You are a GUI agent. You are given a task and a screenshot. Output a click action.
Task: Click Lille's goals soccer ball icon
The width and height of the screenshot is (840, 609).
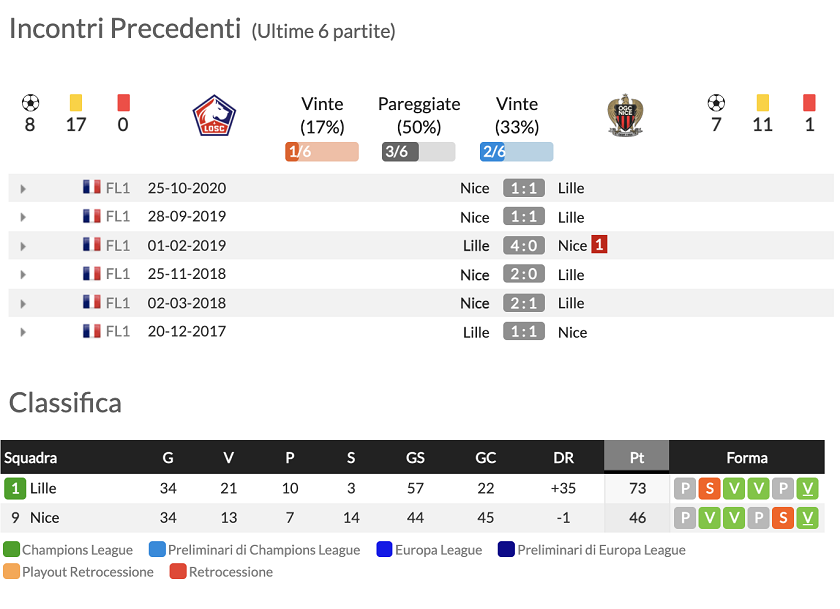point(30,103)
